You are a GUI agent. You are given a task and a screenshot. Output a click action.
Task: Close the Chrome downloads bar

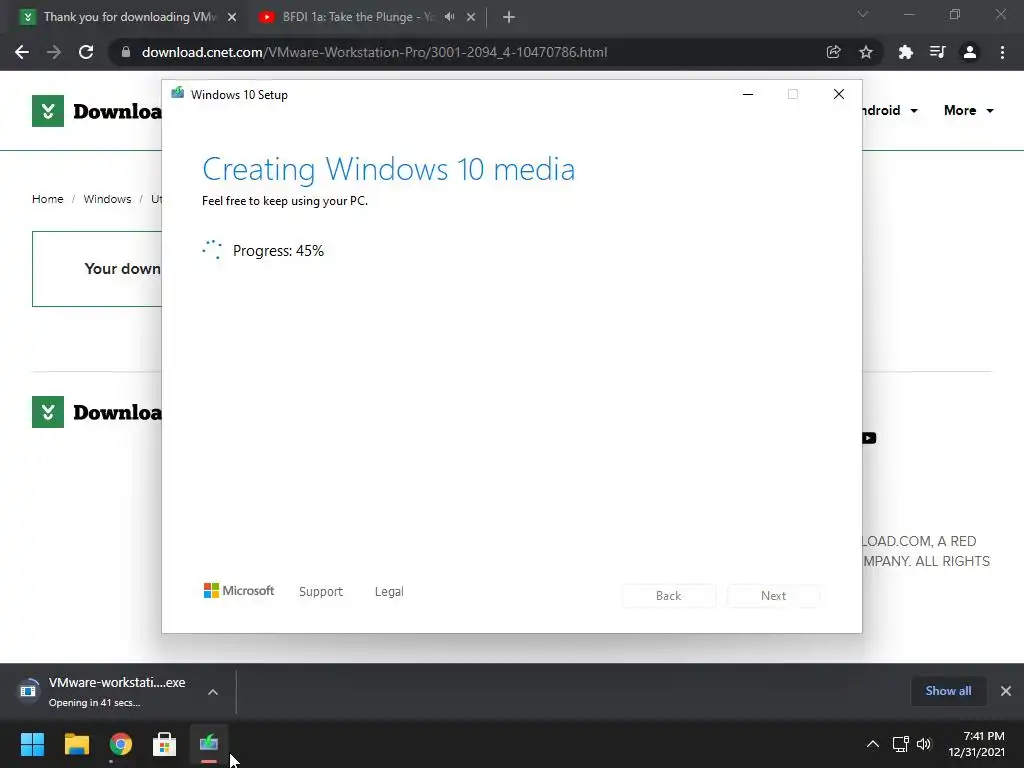click(1006, 691)
